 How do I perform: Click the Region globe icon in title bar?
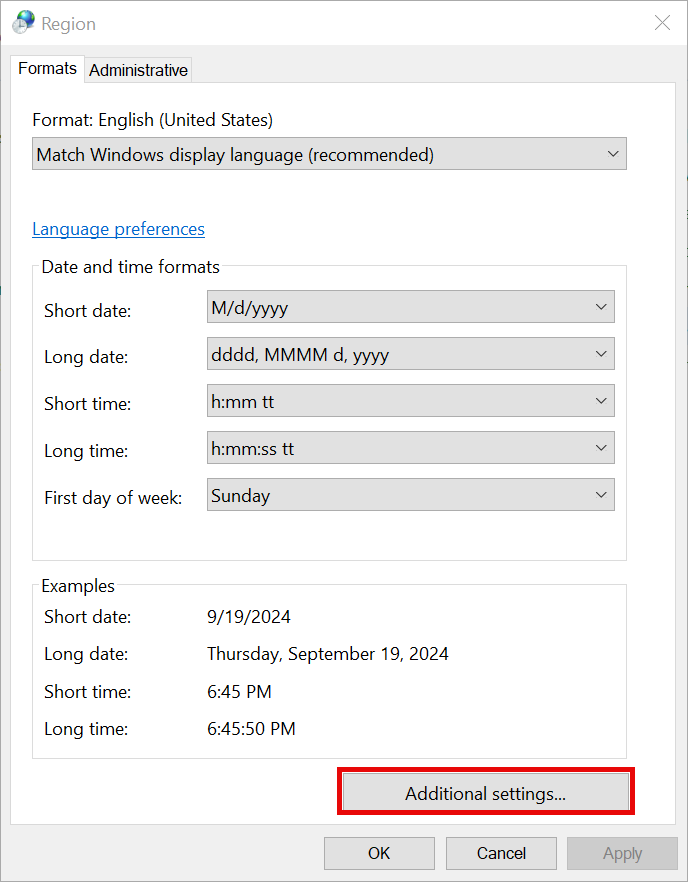coord(24,22)
